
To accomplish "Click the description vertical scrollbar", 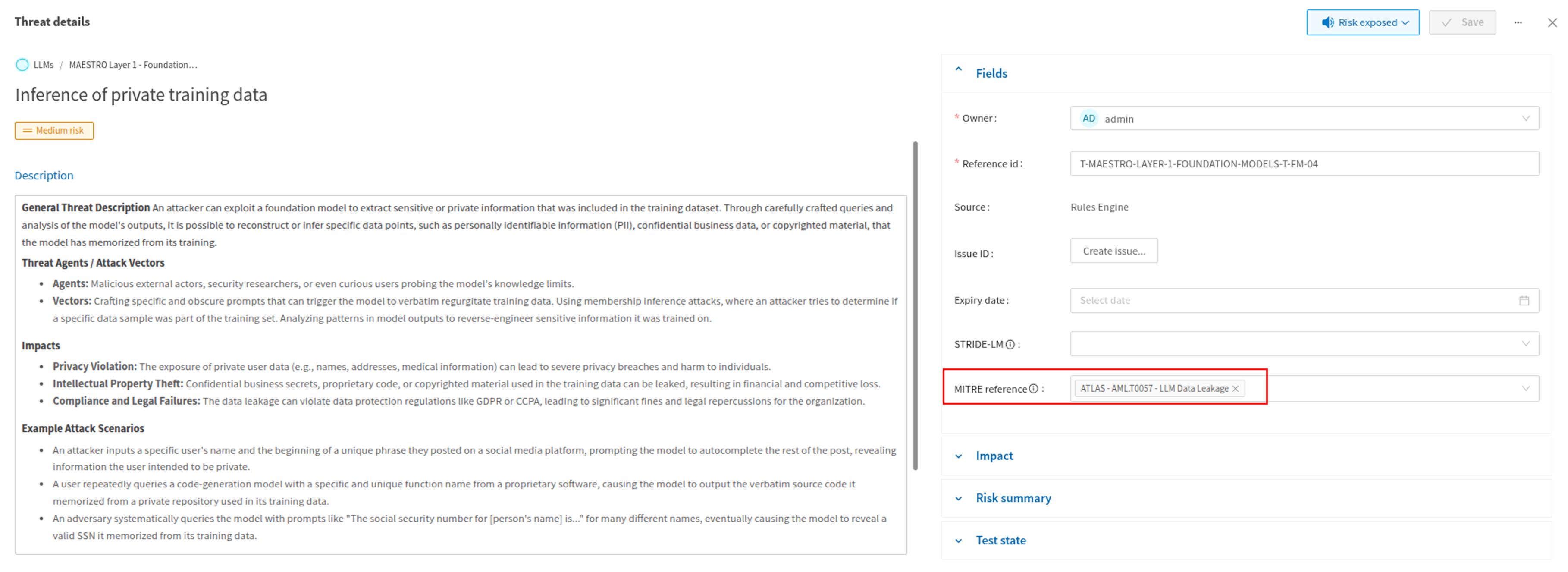I will point(915,305).
